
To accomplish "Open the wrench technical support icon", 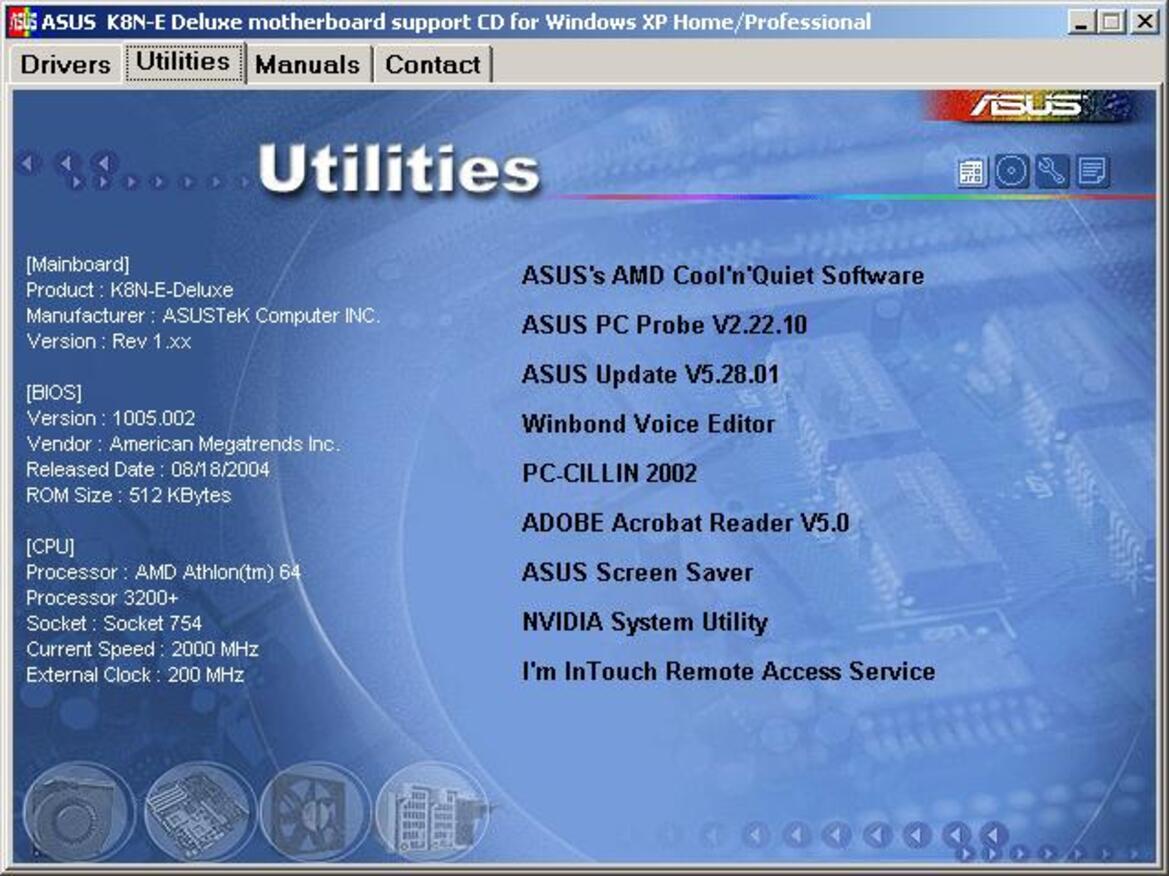I will (1051, 171).
